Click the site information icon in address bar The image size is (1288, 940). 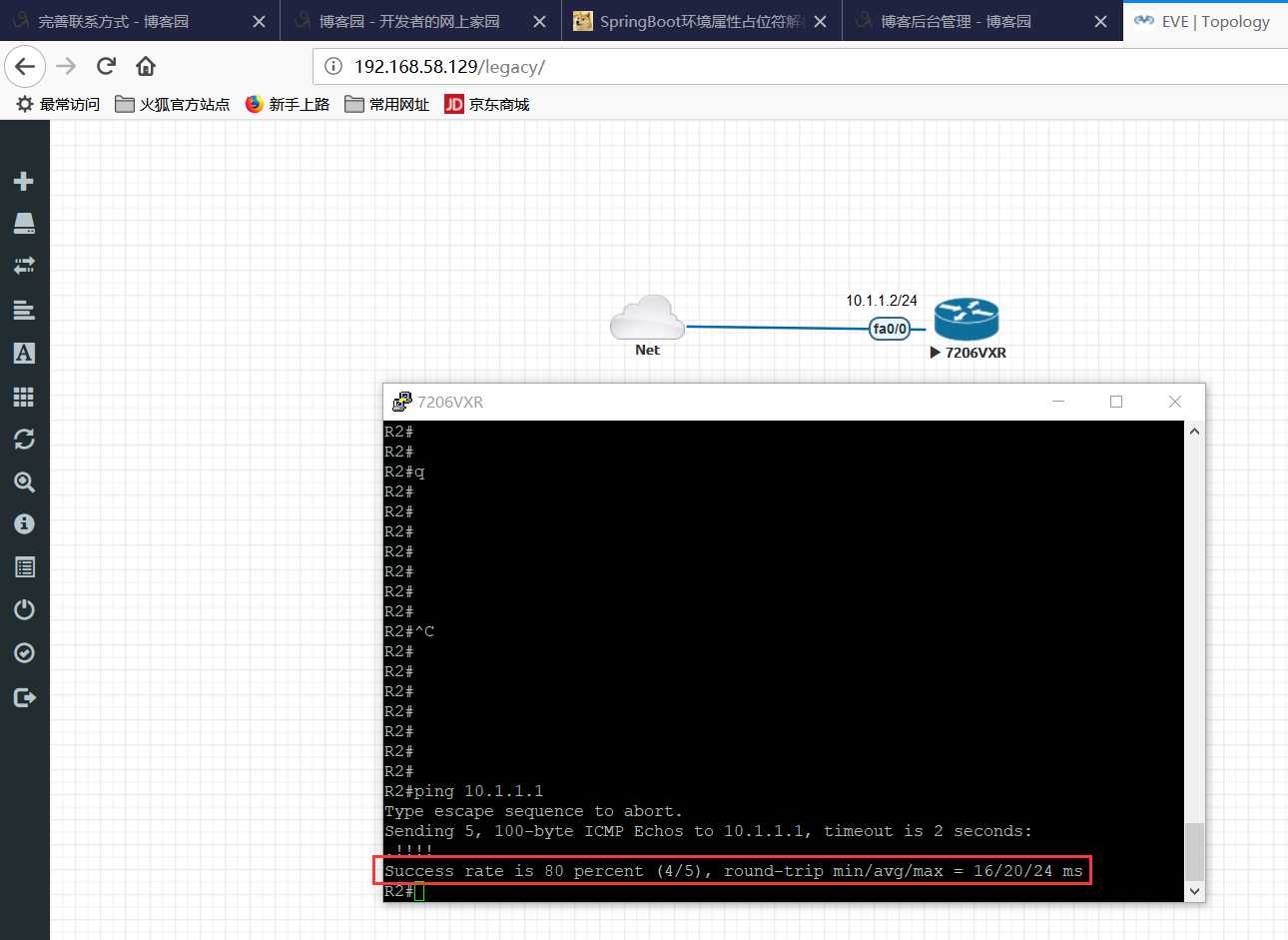point(333,67)
